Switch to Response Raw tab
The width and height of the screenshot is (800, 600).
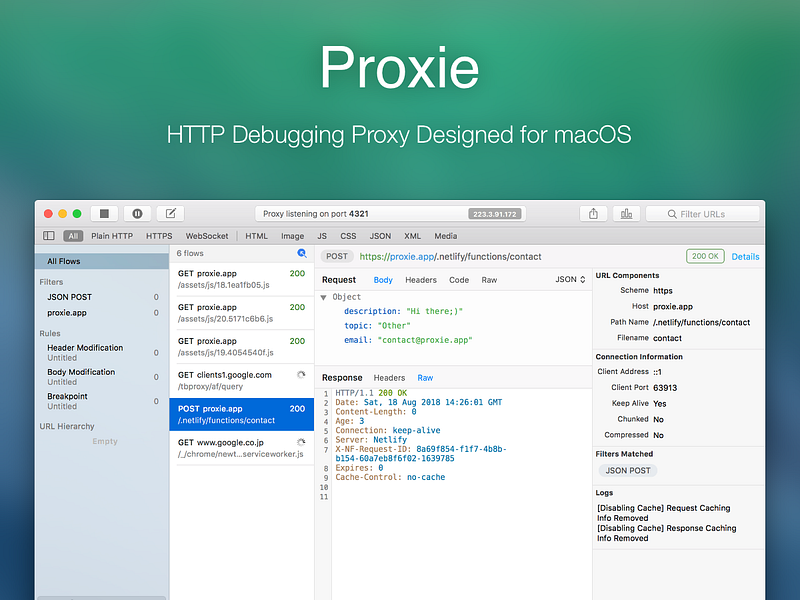coord(425,378)
